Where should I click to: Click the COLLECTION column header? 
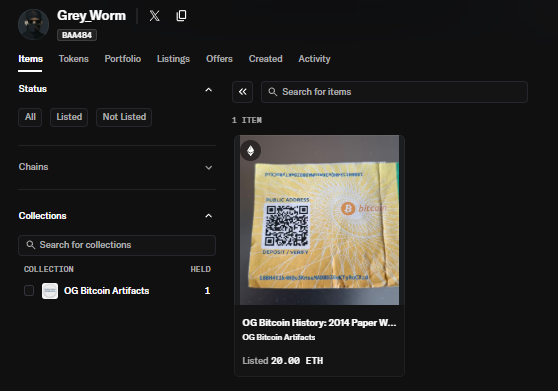[49, 269]
